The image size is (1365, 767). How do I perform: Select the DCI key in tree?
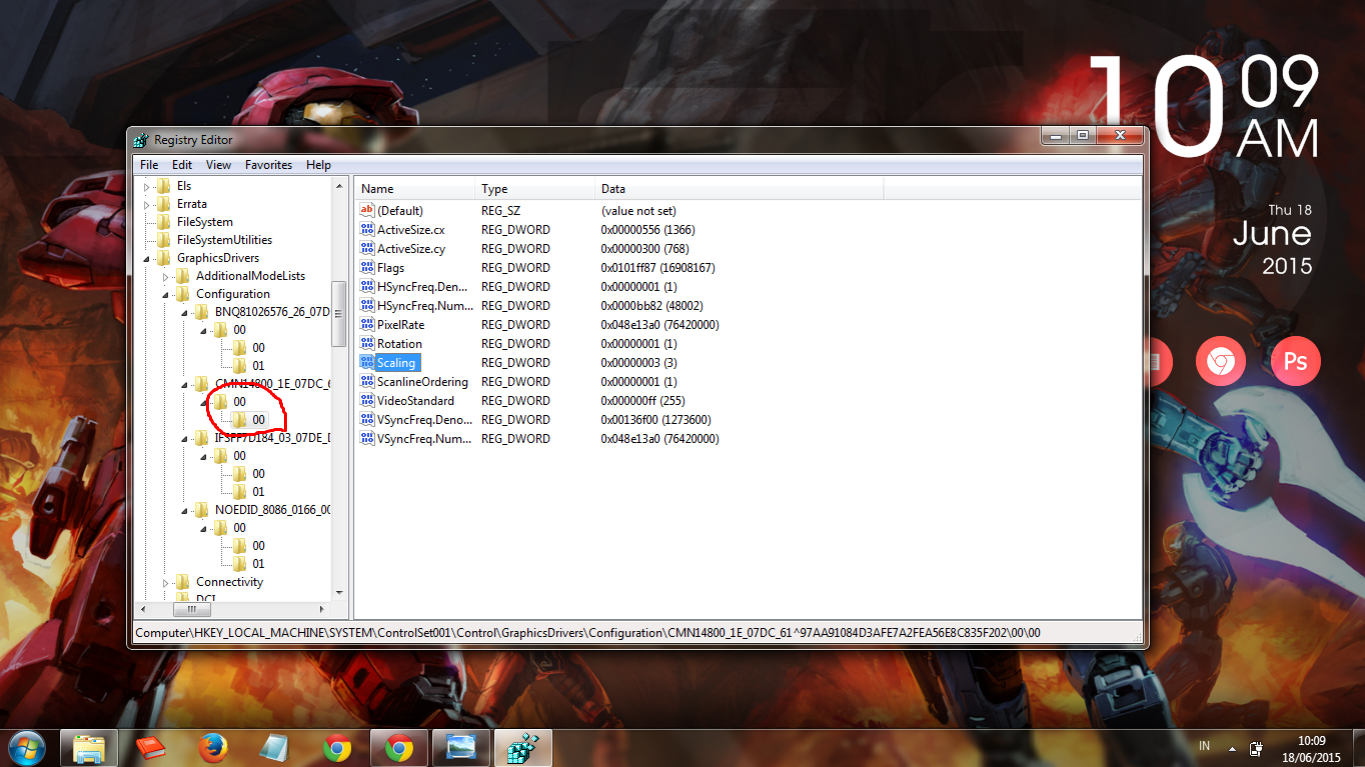206,598
